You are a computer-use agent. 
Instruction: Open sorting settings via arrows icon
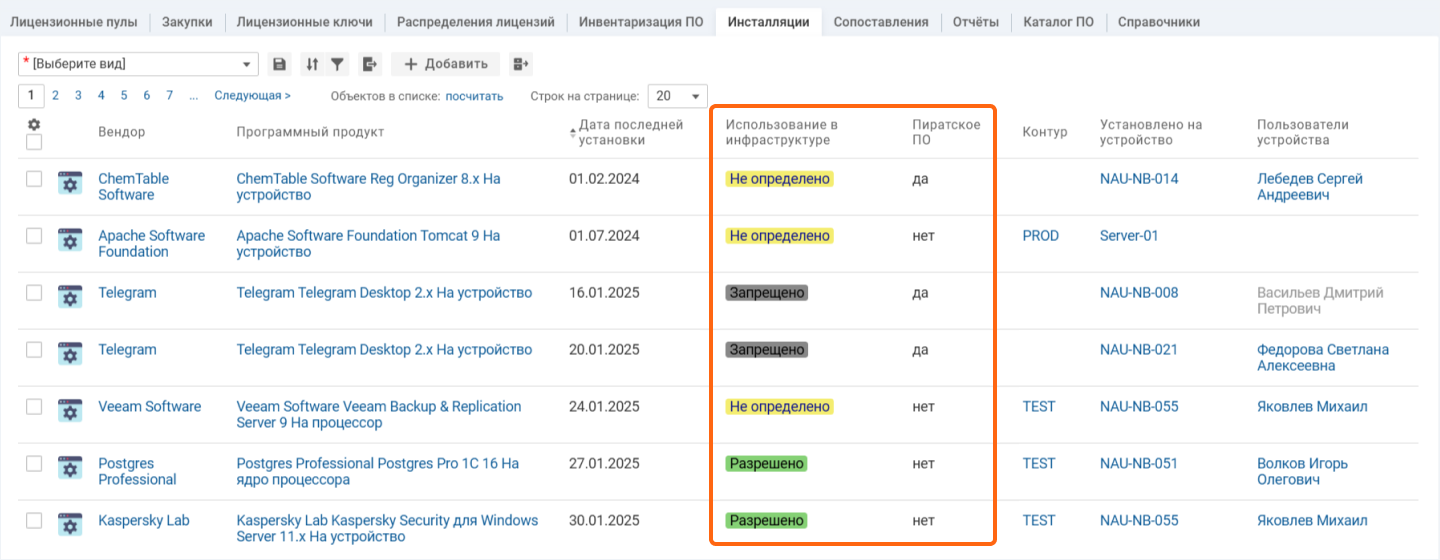click(x=312, y=64)
